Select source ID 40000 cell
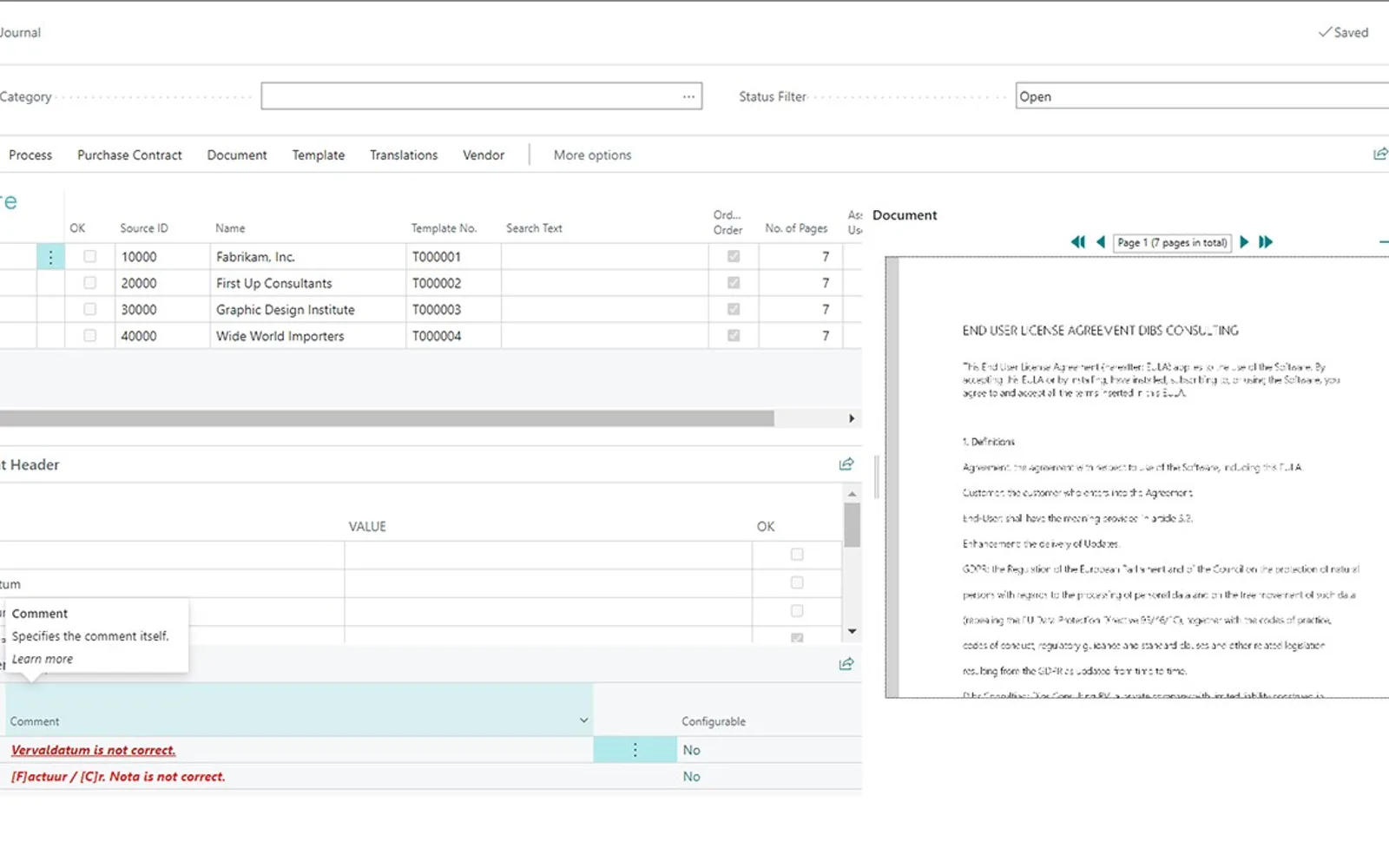The width and height of the screenshot is (1389, 868). pyautogui.click(x=162, y=336)
